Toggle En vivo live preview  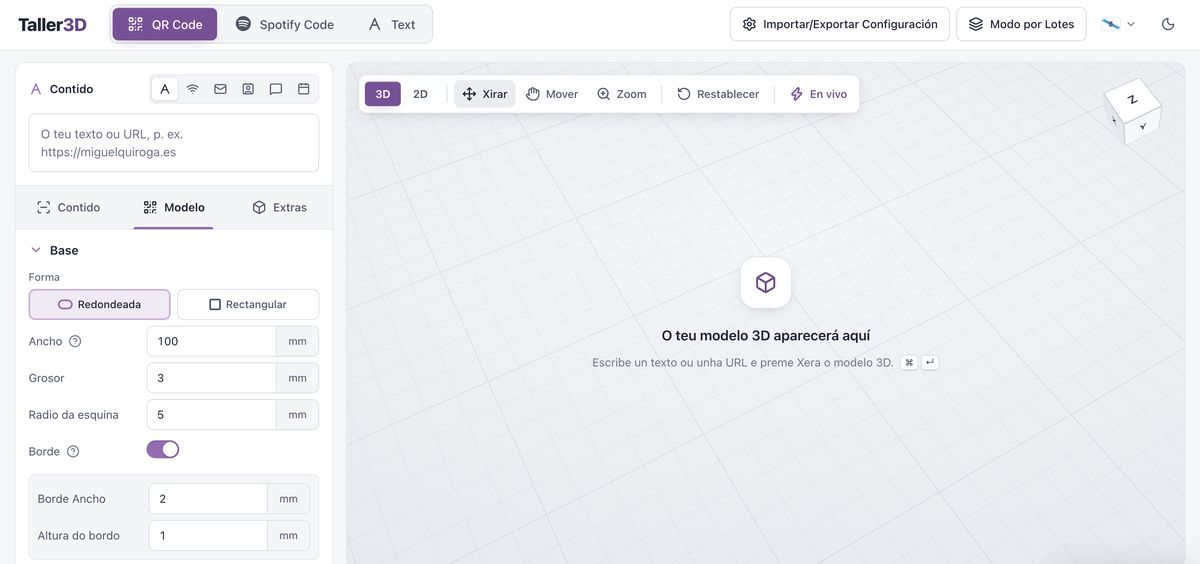(x=819, y=94)
